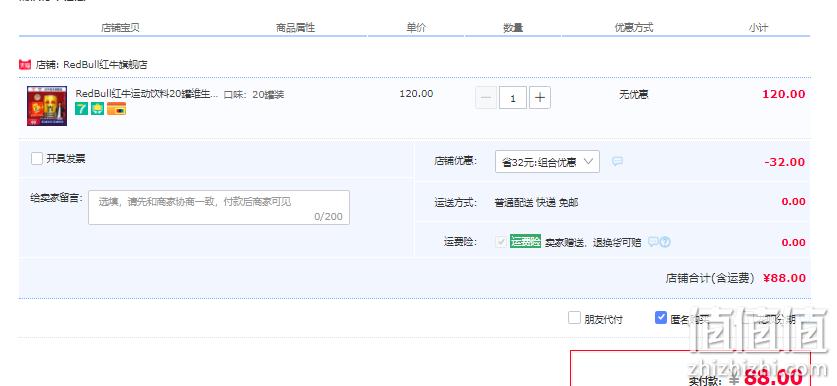Click the red subtotal 120.00 in the product row
Viewport: 837px width, 386px height.
(784, 94)
